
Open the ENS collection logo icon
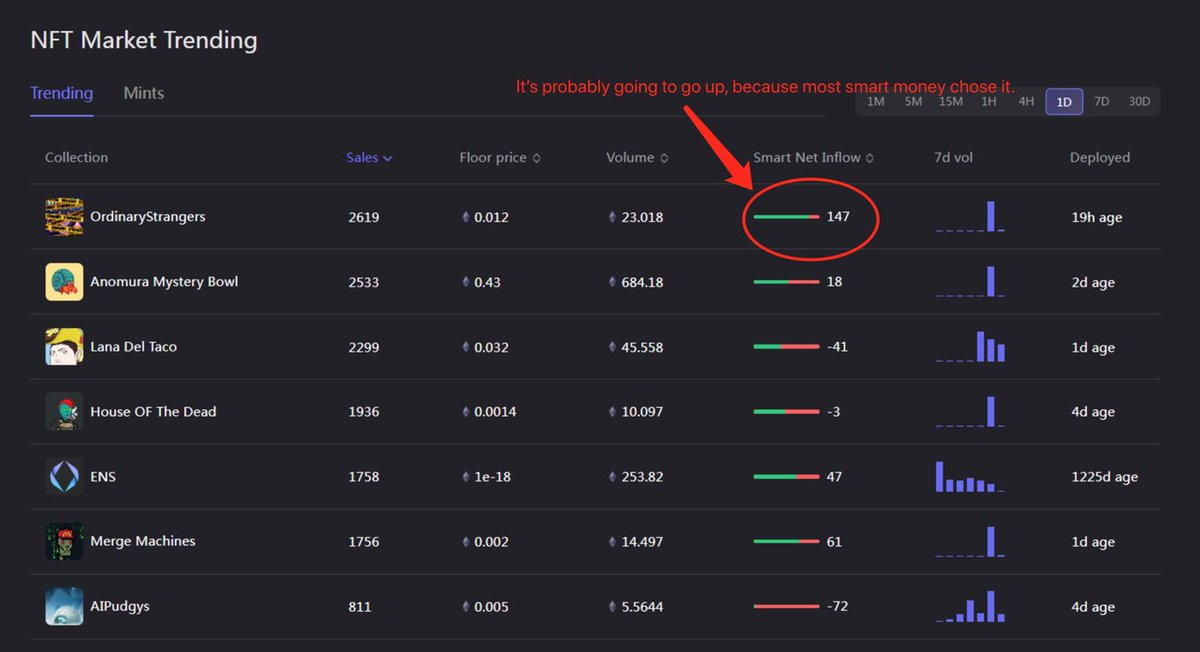[64, 477]
